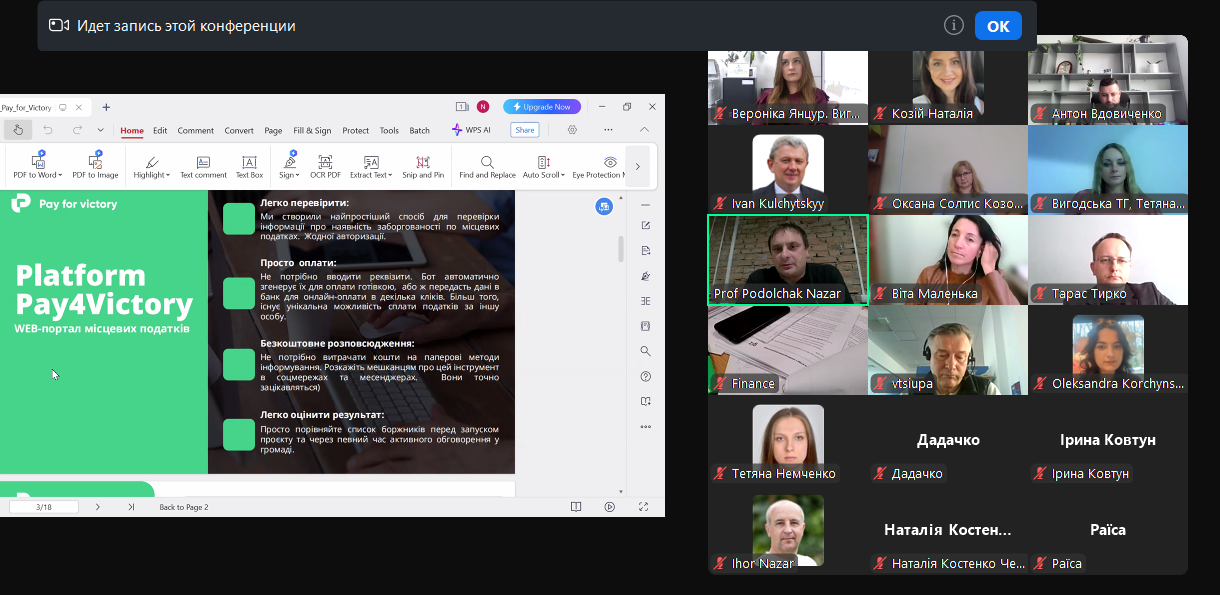Click the redo arrow in WPS toolbar
The width and height of the screenshot is (1220, 595).
pyautogui.click(x=77, y=130)
